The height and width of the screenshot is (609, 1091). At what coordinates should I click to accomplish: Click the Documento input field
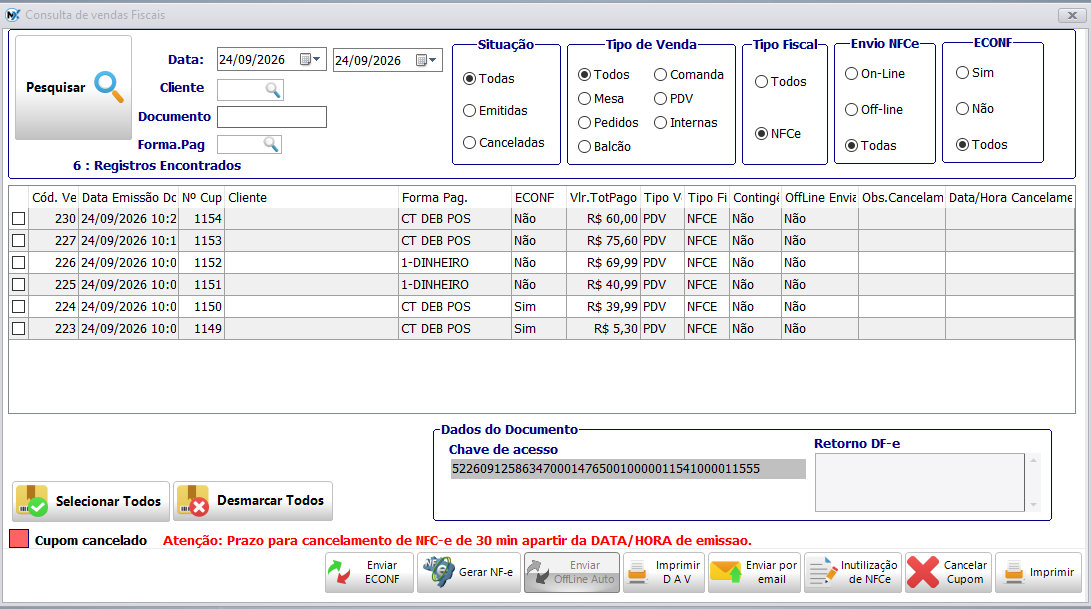(x=272, y=117)
